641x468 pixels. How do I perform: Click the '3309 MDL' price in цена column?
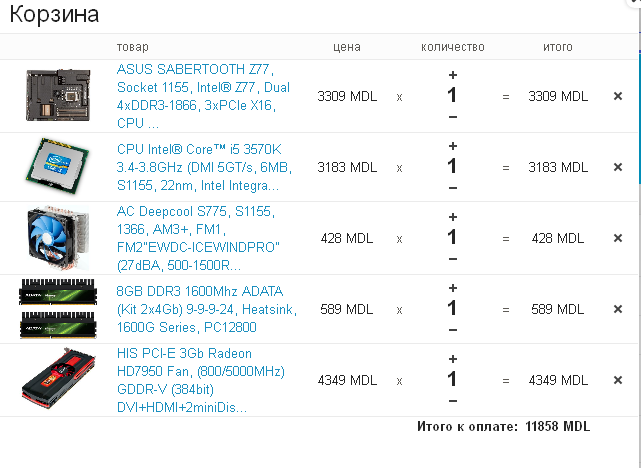347,96
